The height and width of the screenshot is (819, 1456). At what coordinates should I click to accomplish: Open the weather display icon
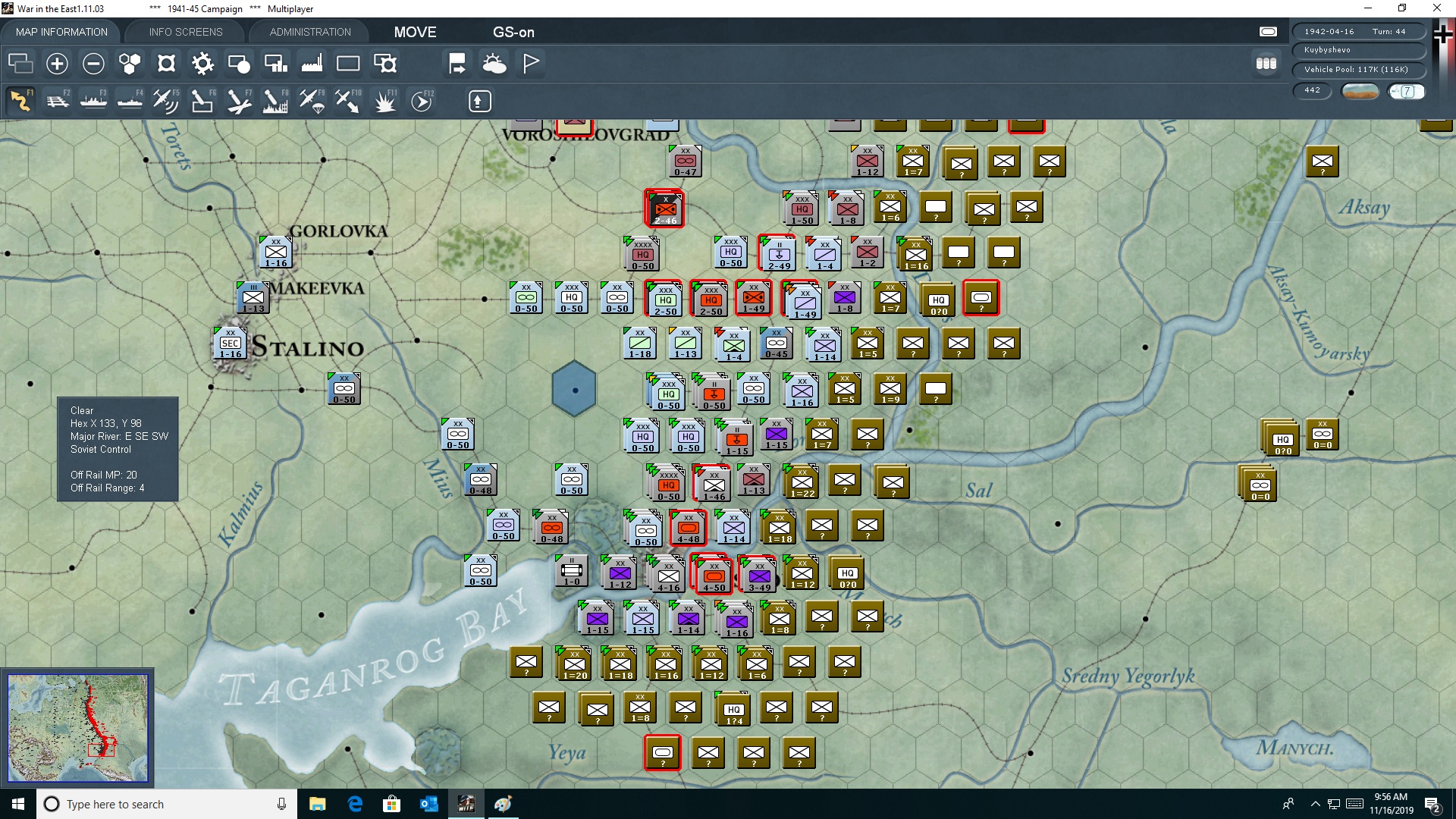coord(494,64)
